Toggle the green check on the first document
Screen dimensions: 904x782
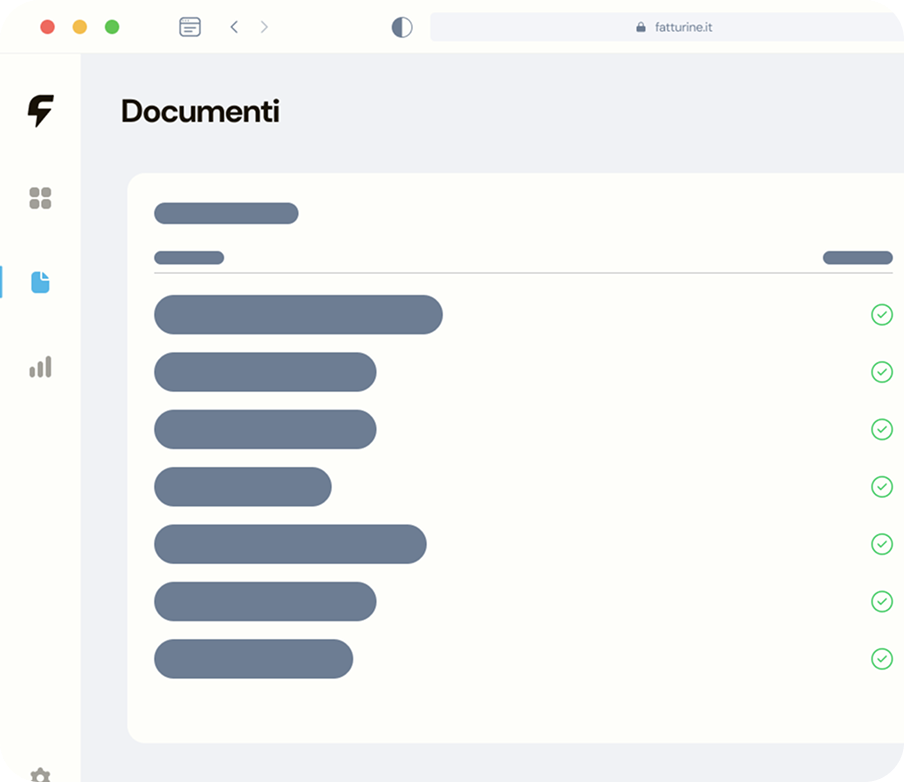(882, 315)
